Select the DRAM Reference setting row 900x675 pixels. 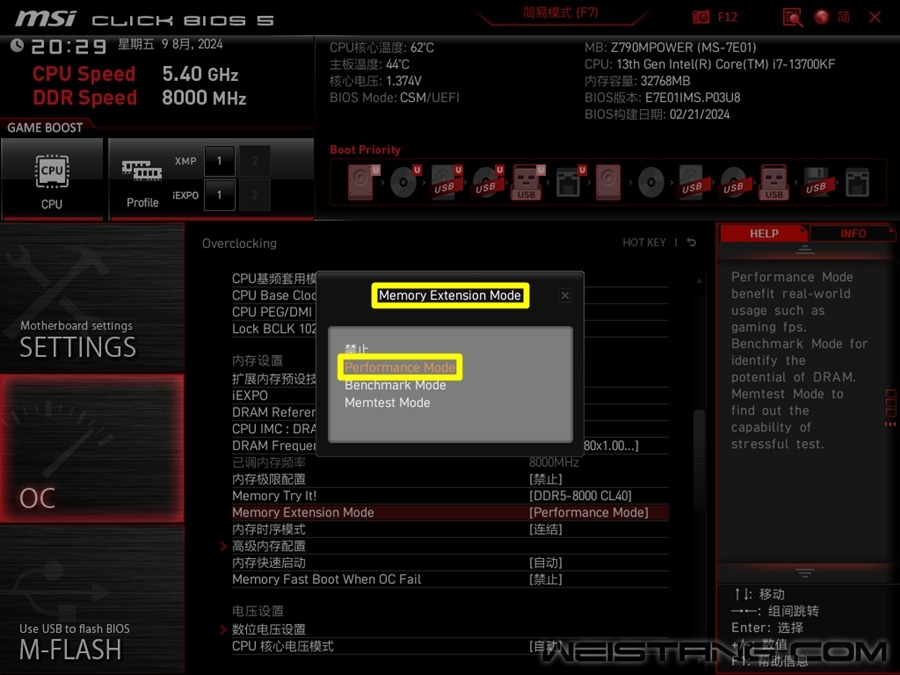(x=274, y=412)
